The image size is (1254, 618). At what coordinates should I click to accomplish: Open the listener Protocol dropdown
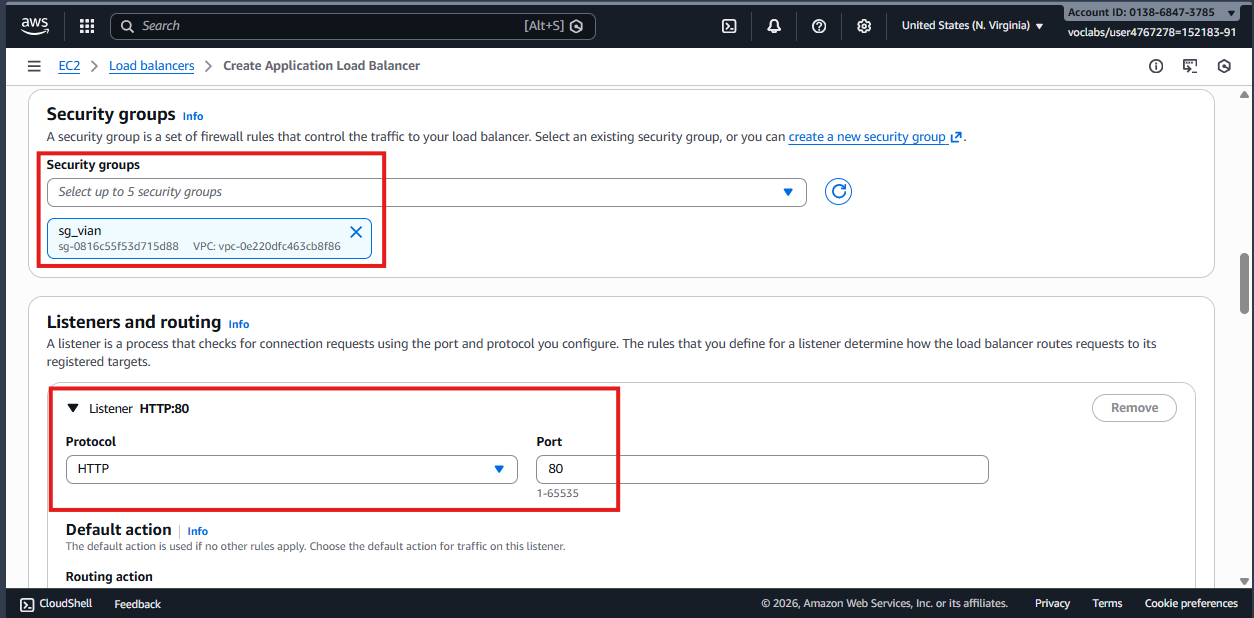coord(291,469)
